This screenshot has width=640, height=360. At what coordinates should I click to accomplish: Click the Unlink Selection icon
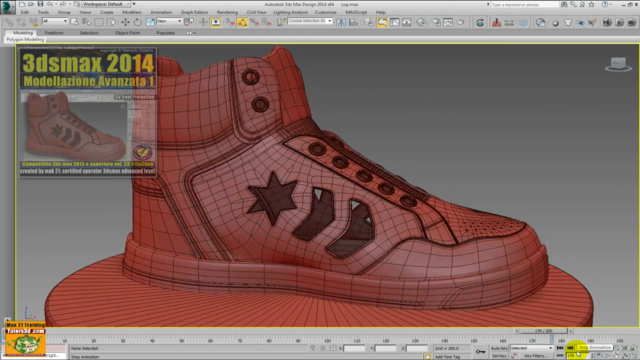21,22
